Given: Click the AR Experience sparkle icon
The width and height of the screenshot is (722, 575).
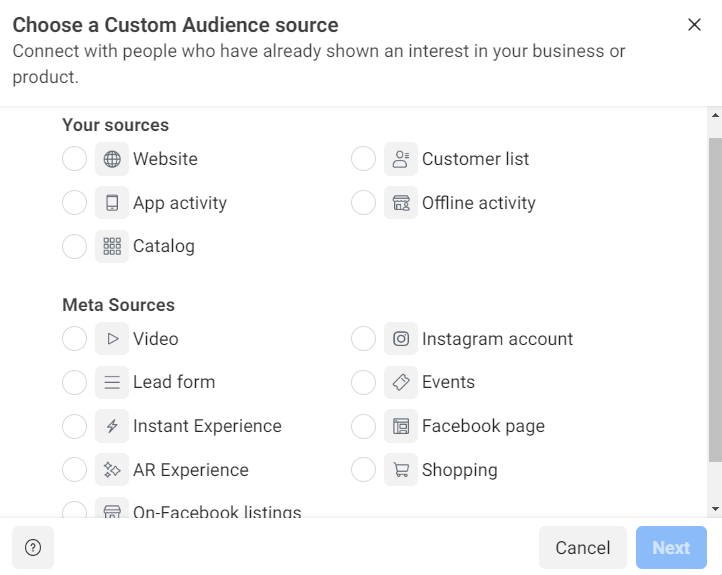Looking at the screenshot, I should (112, 470).
